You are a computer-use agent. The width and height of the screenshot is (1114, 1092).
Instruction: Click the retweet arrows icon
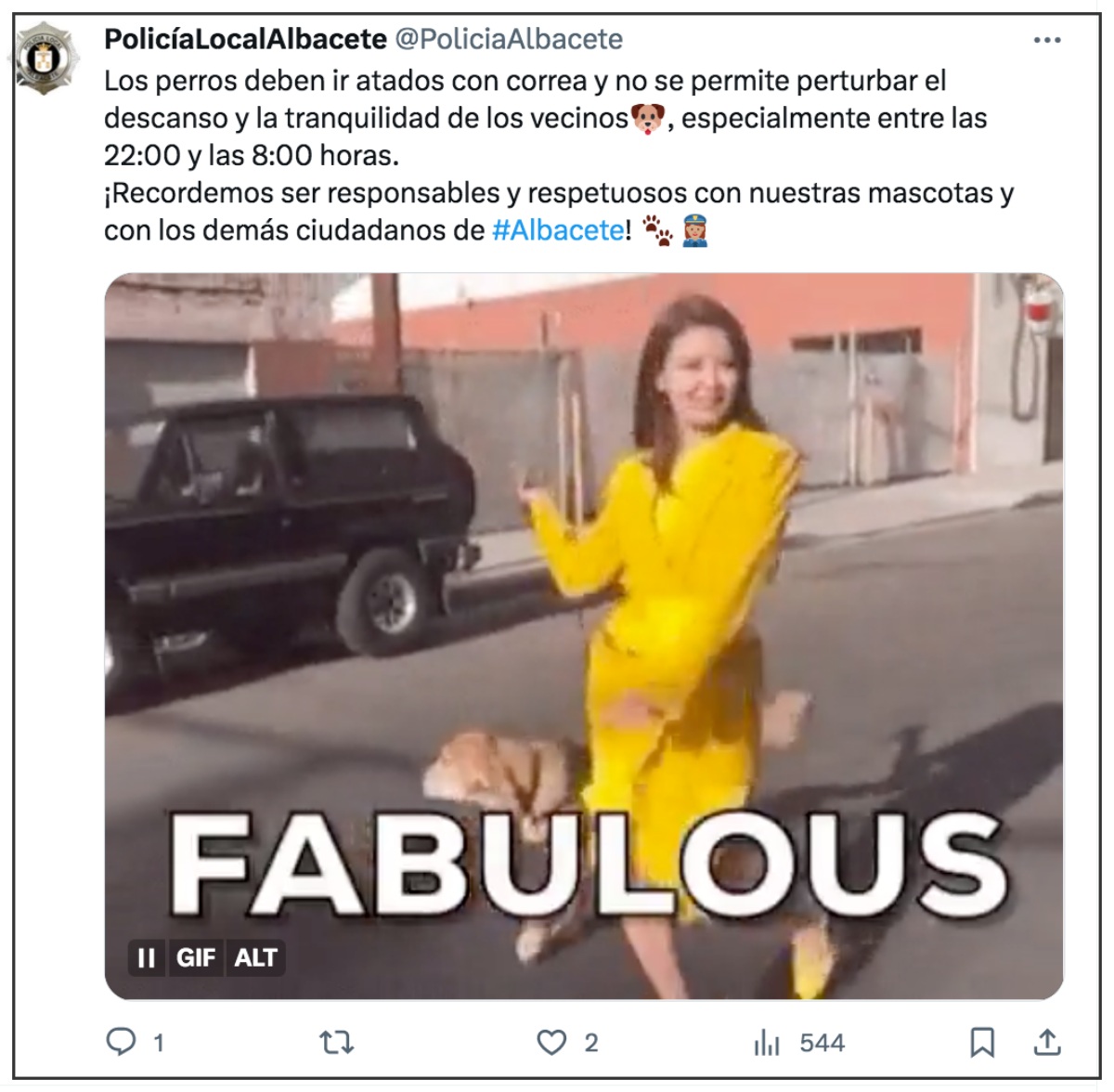336,1043
